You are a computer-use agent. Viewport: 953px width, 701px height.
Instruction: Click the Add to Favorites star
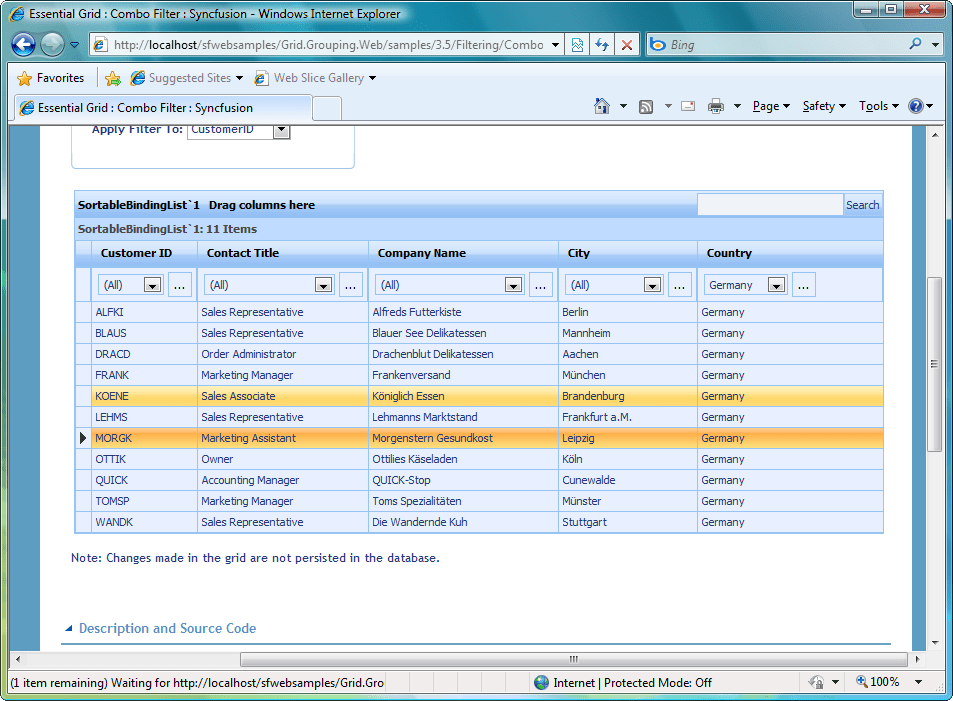click(x=113, y=77)
